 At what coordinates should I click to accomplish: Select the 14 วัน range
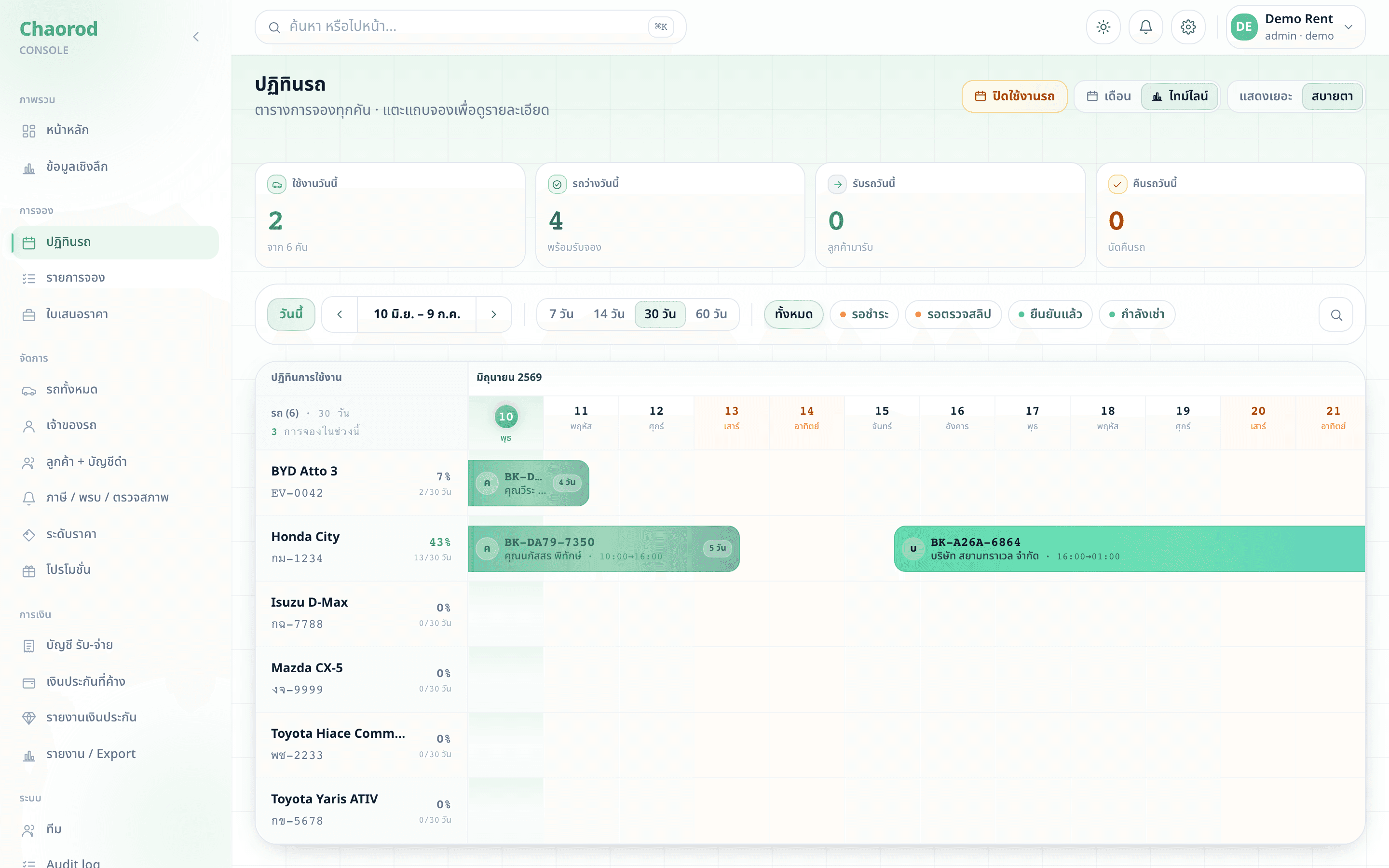click(608, 314)
